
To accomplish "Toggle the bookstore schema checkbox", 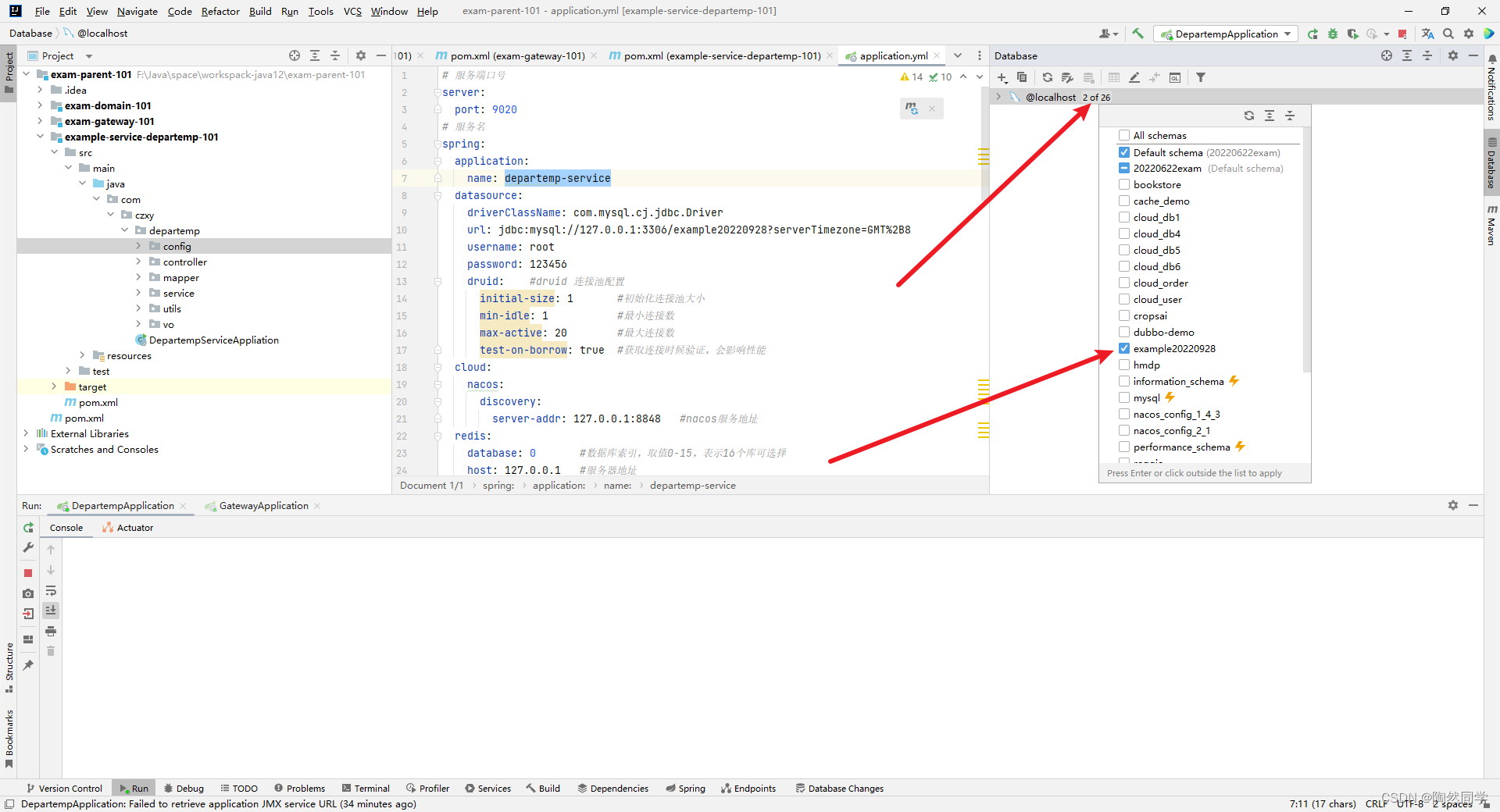I will [1124, 184].
